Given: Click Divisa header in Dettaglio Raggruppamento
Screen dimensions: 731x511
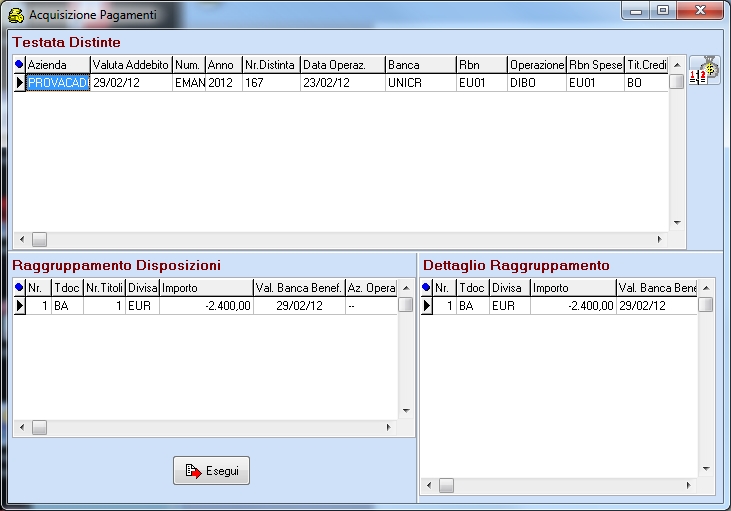Looking at the screenshot, I should pyautogui.click(x=510, y=288).
